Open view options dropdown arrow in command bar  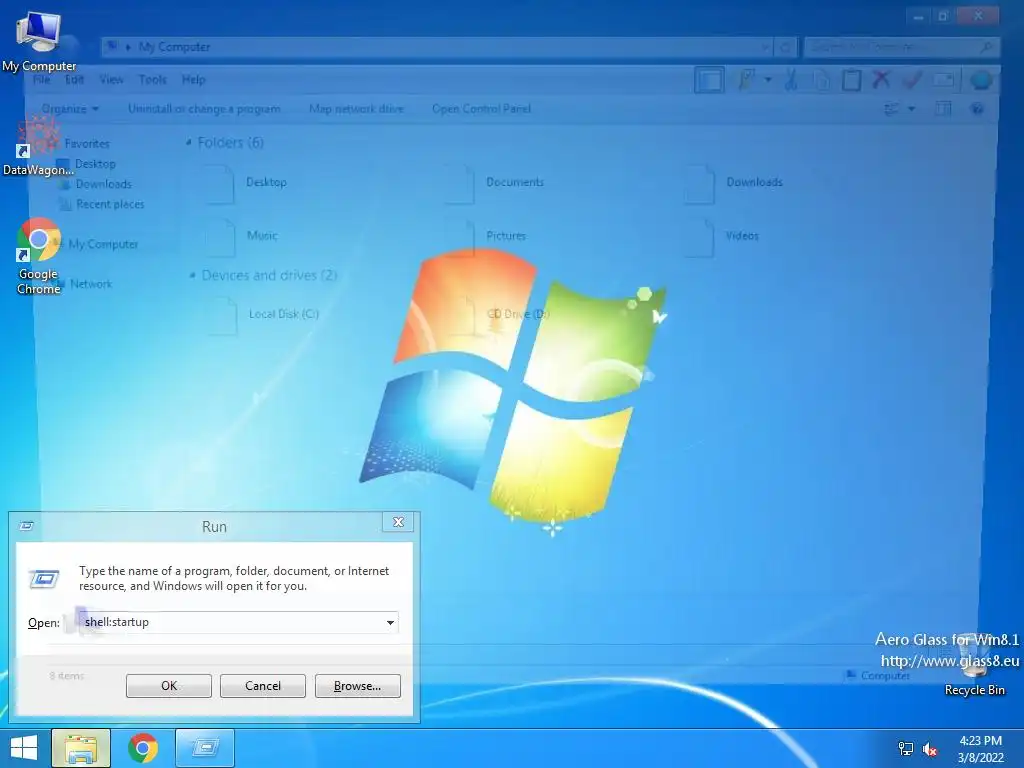coord(911,108)
